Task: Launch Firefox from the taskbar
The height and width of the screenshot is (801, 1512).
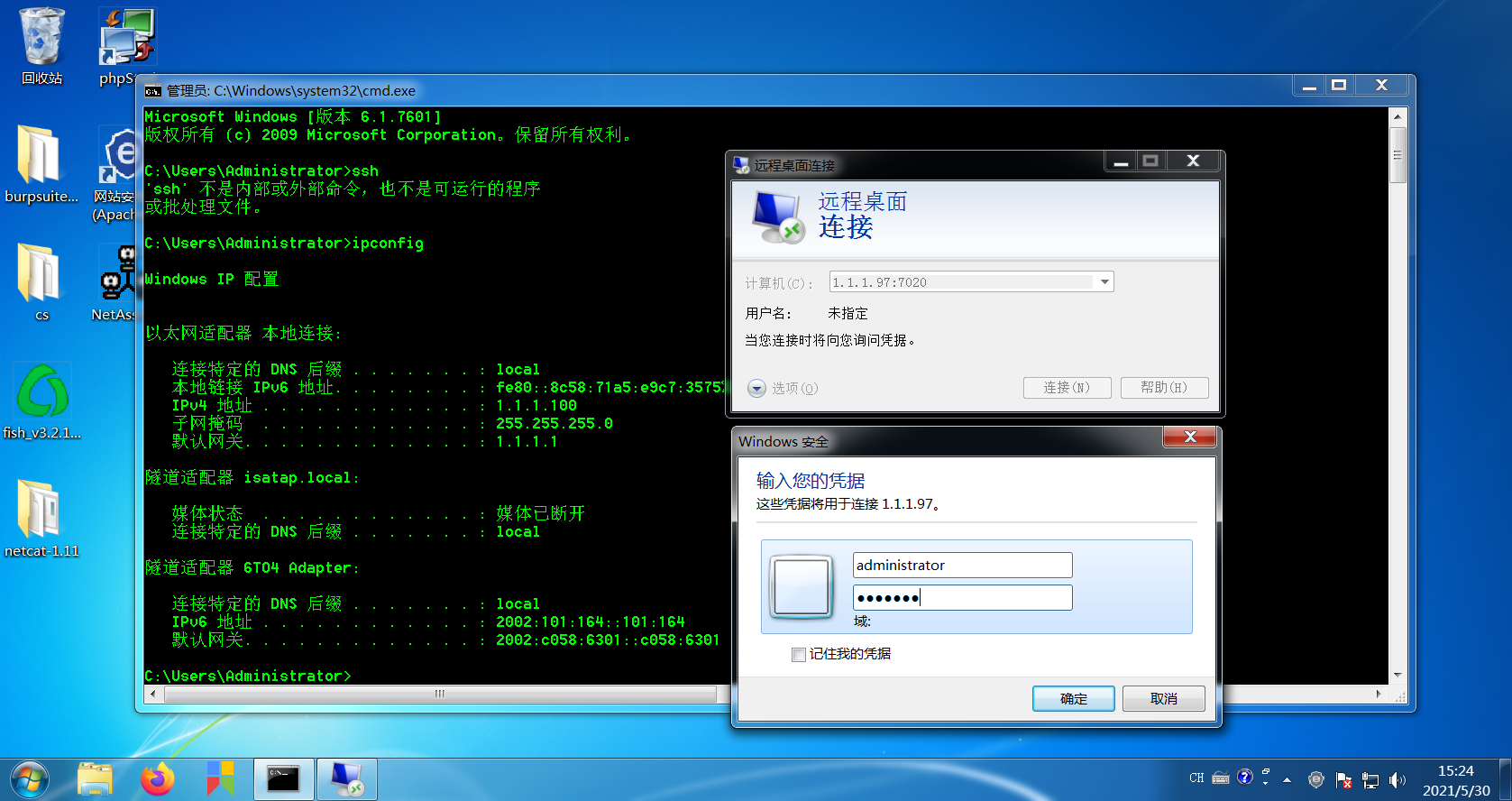Action: tap(158, 779)
